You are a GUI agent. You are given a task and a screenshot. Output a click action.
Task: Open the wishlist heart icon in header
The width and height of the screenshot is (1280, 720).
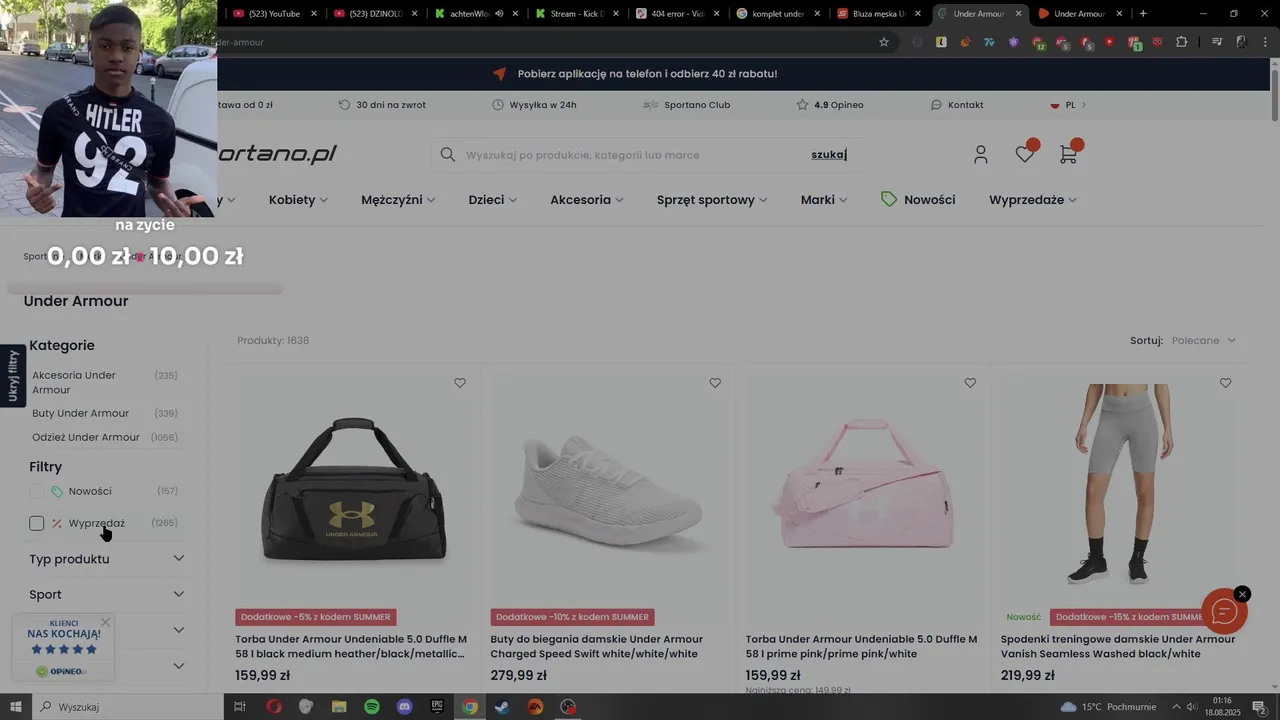[1025, 154]
